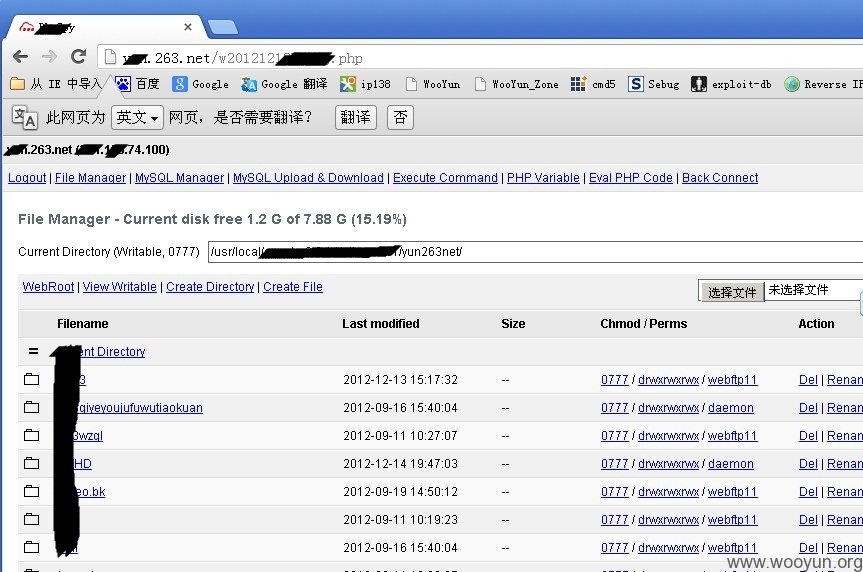Open the Eval PHP Code page
Screen dimensions: 863x572
pos(631,178)
